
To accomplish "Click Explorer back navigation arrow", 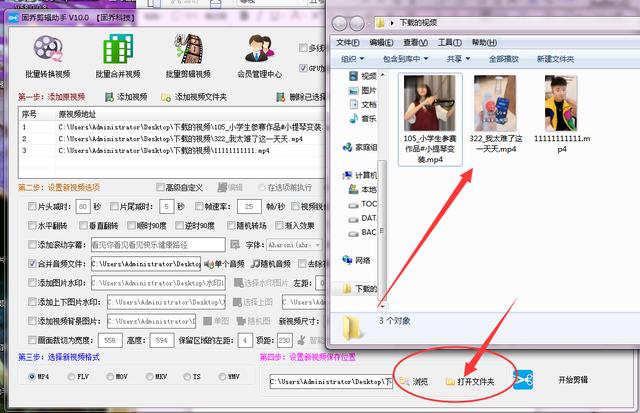I will click(x=339, y=24).
